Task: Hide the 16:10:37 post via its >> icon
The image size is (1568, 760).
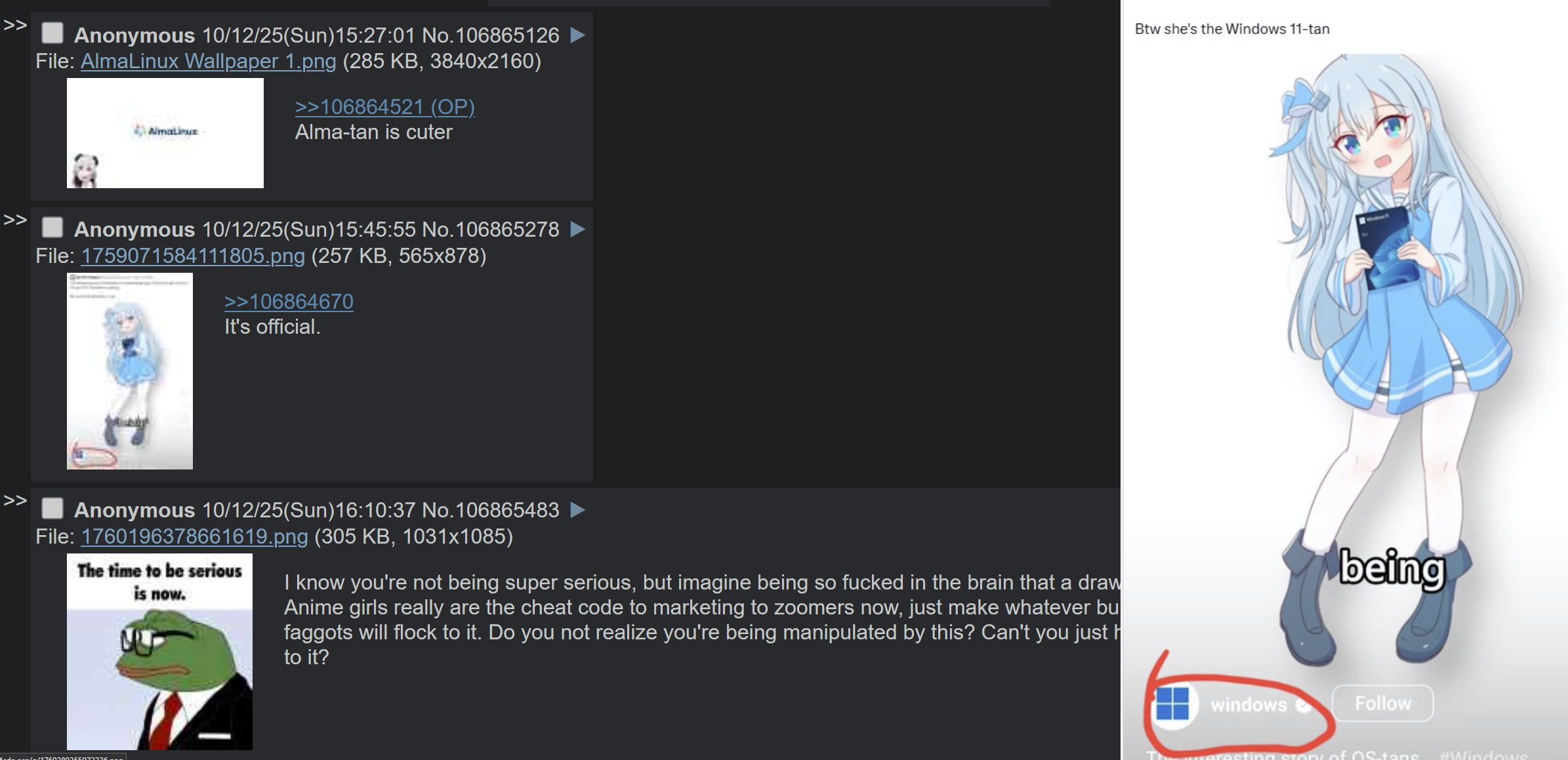Action: [15, 501]
